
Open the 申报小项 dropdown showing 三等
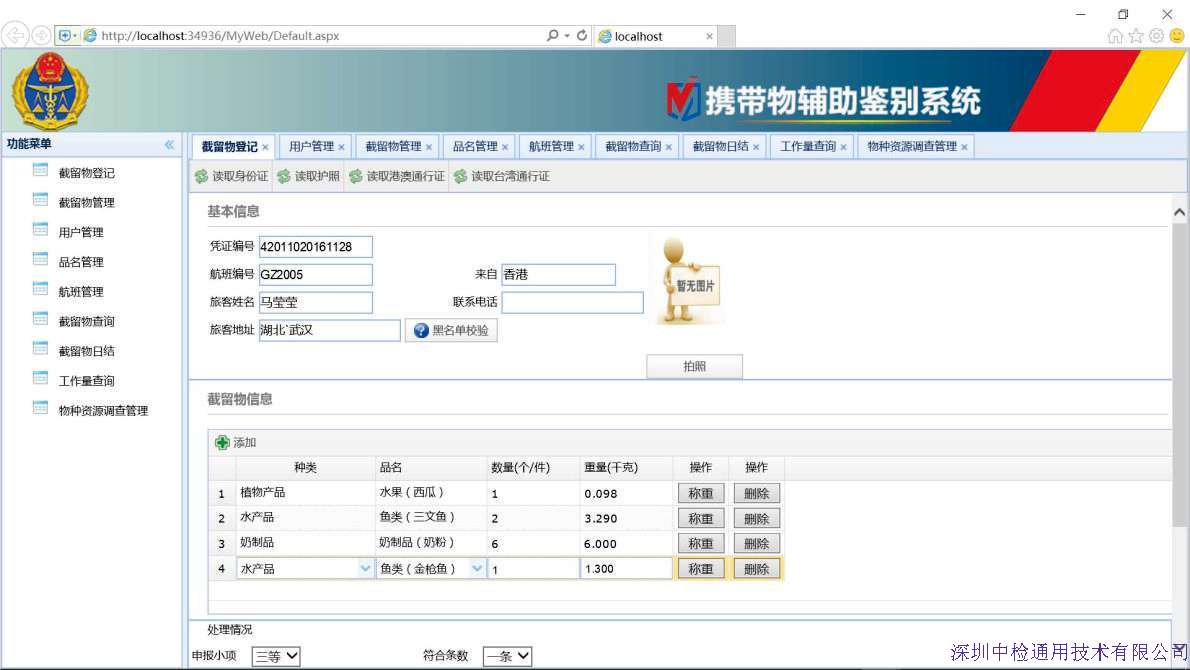275,656
